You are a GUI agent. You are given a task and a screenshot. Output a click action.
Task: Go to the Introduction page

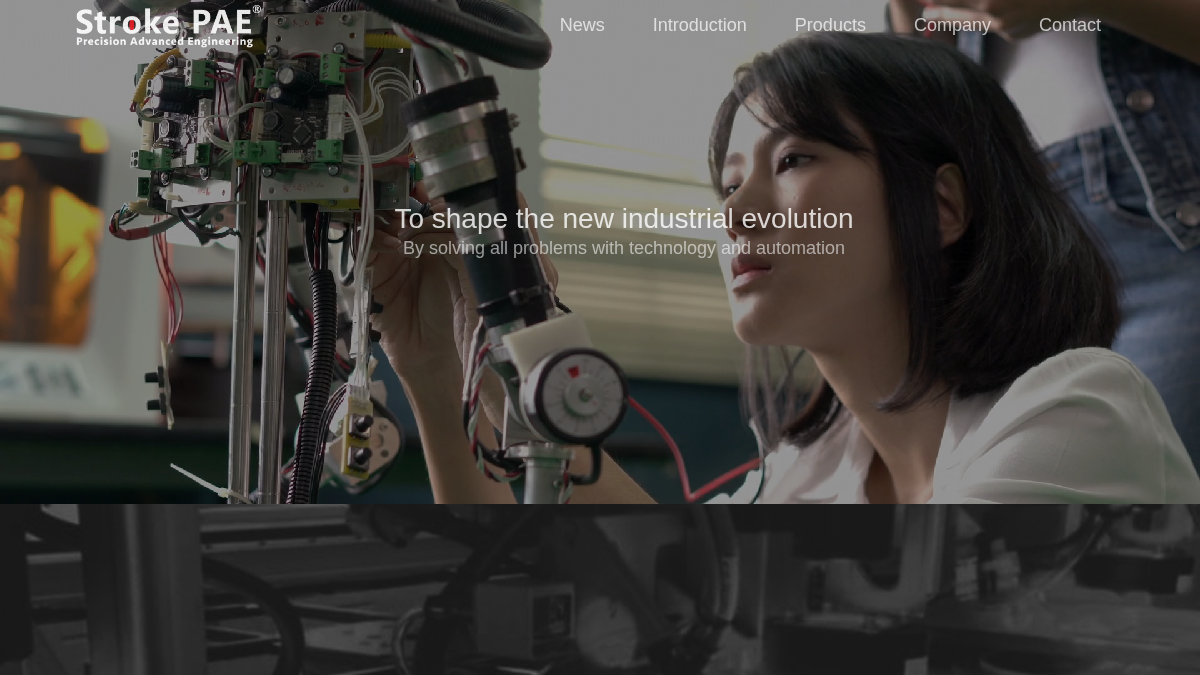[x=699, y=25]
